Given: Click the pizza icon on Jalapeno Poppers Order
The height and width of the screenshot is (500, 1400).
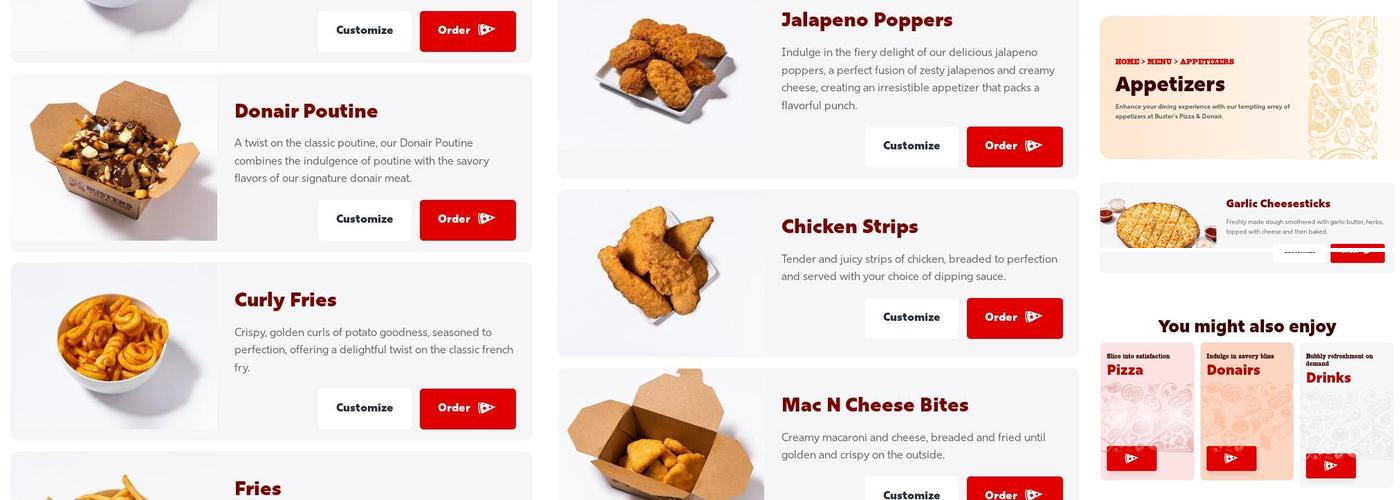Looking at the screenshot, I should [x=1033, y=146].
